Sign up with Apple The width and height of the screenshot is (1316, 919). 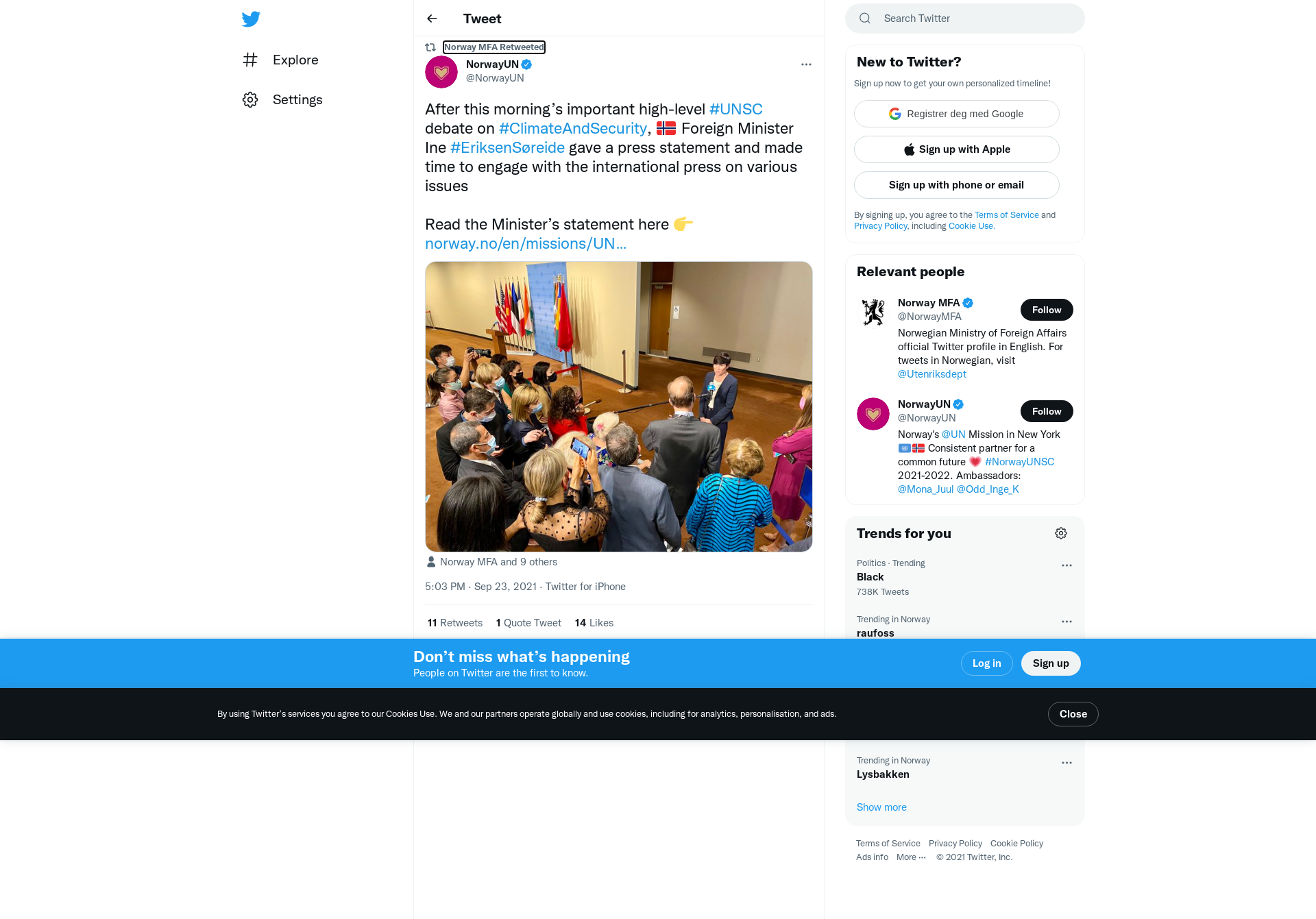[x=957, y=149]
